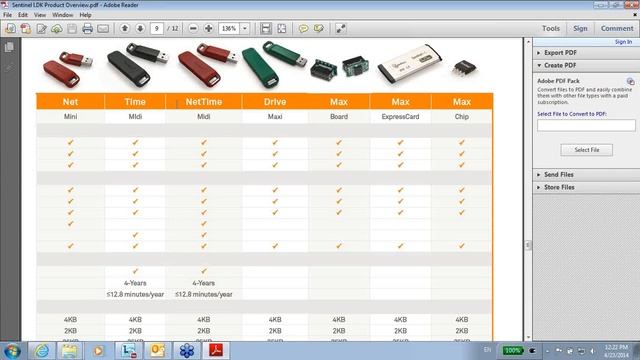Image resolution: width=640 pixels, height=360 pixels.
Task: Open the Tools pane tab
Action: 551,29
